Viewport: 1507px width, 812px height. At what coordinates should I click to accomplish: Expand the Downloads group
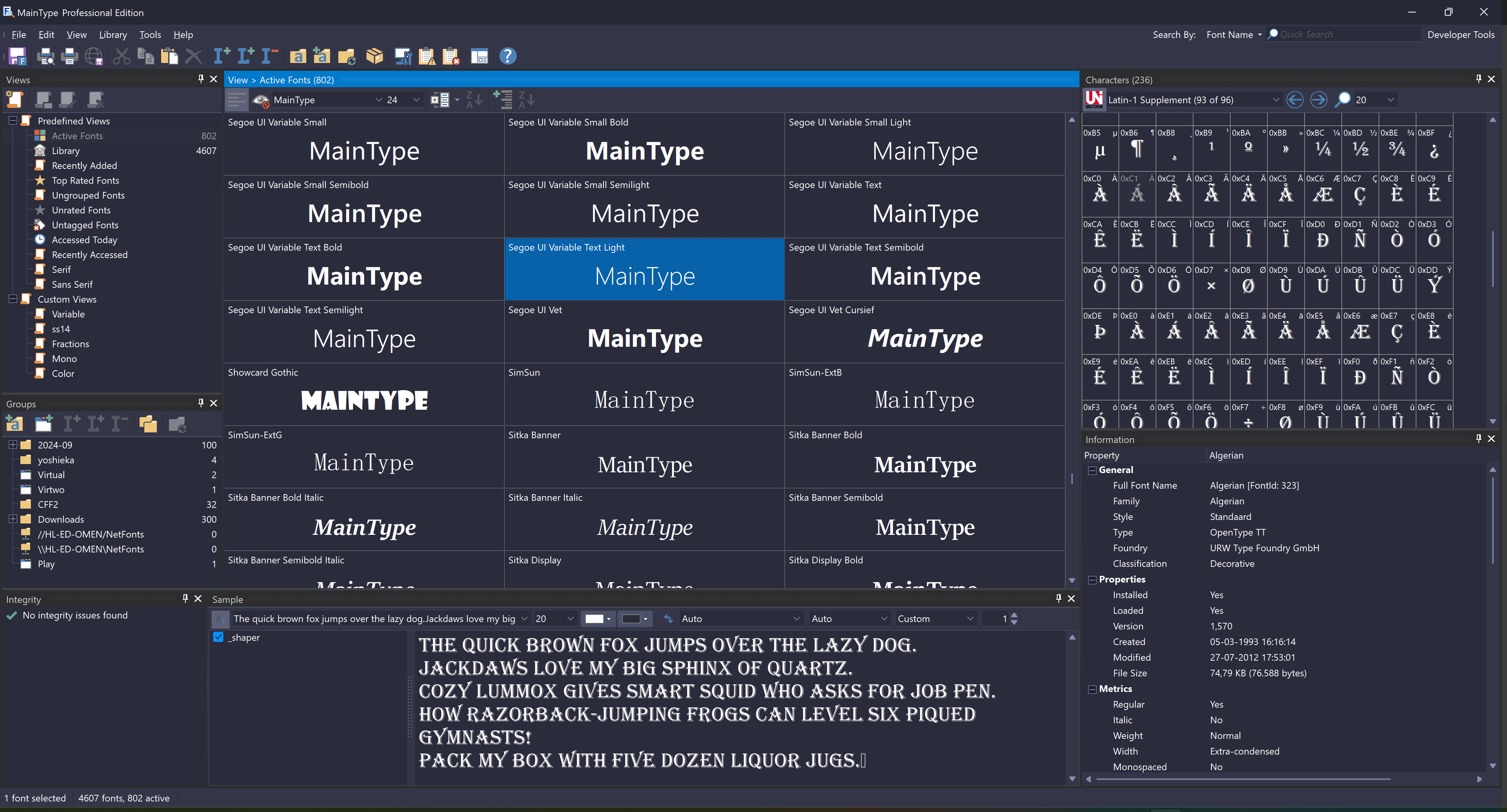tap(12, 519)
